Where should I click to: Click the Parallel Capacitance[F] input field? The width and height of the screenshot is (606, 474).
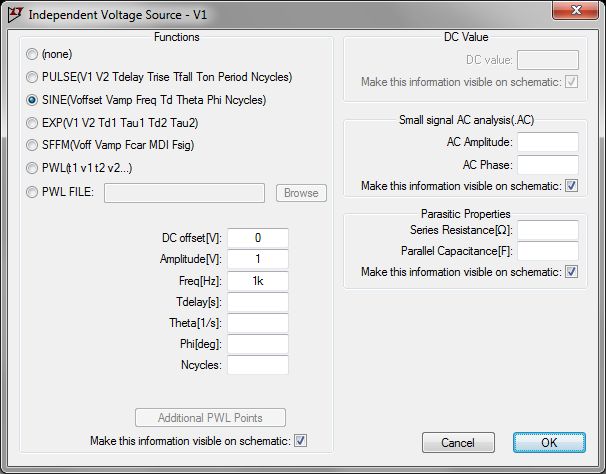[548, 251]
